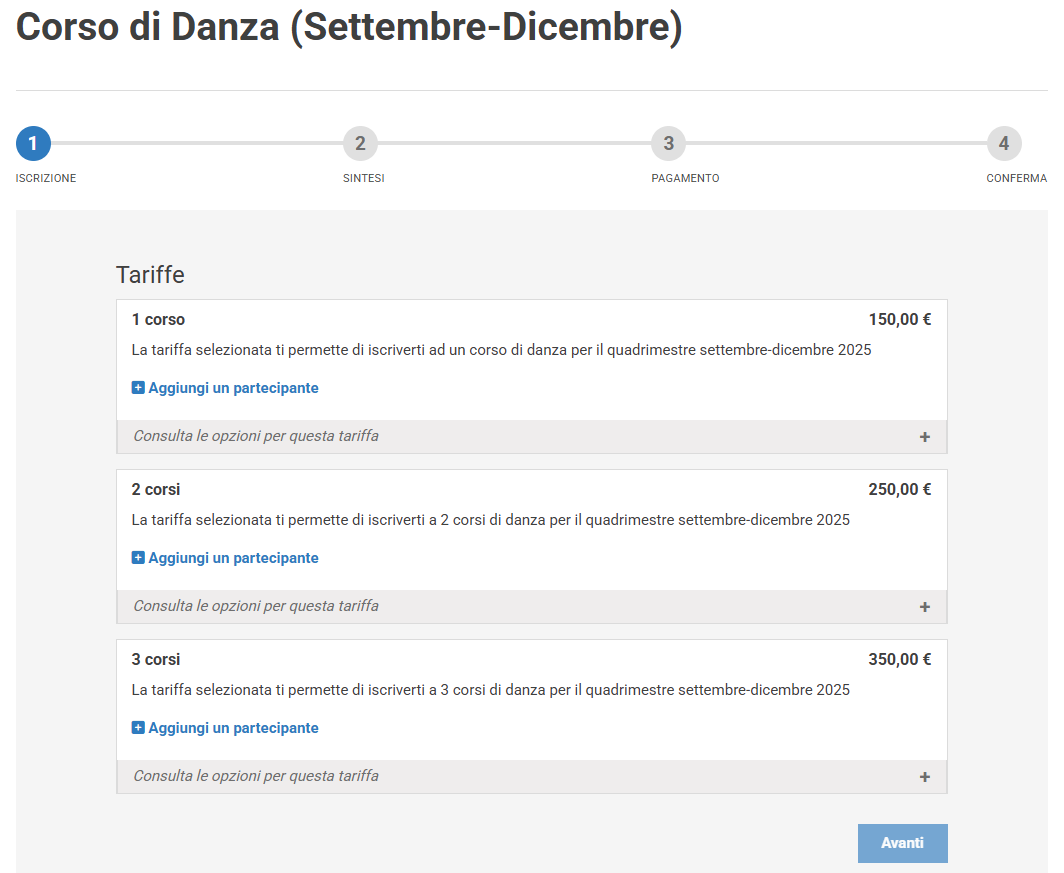Click the 350,00 € price of 3 corsi
1064x873 pixels.
click(x=899, y=659)
